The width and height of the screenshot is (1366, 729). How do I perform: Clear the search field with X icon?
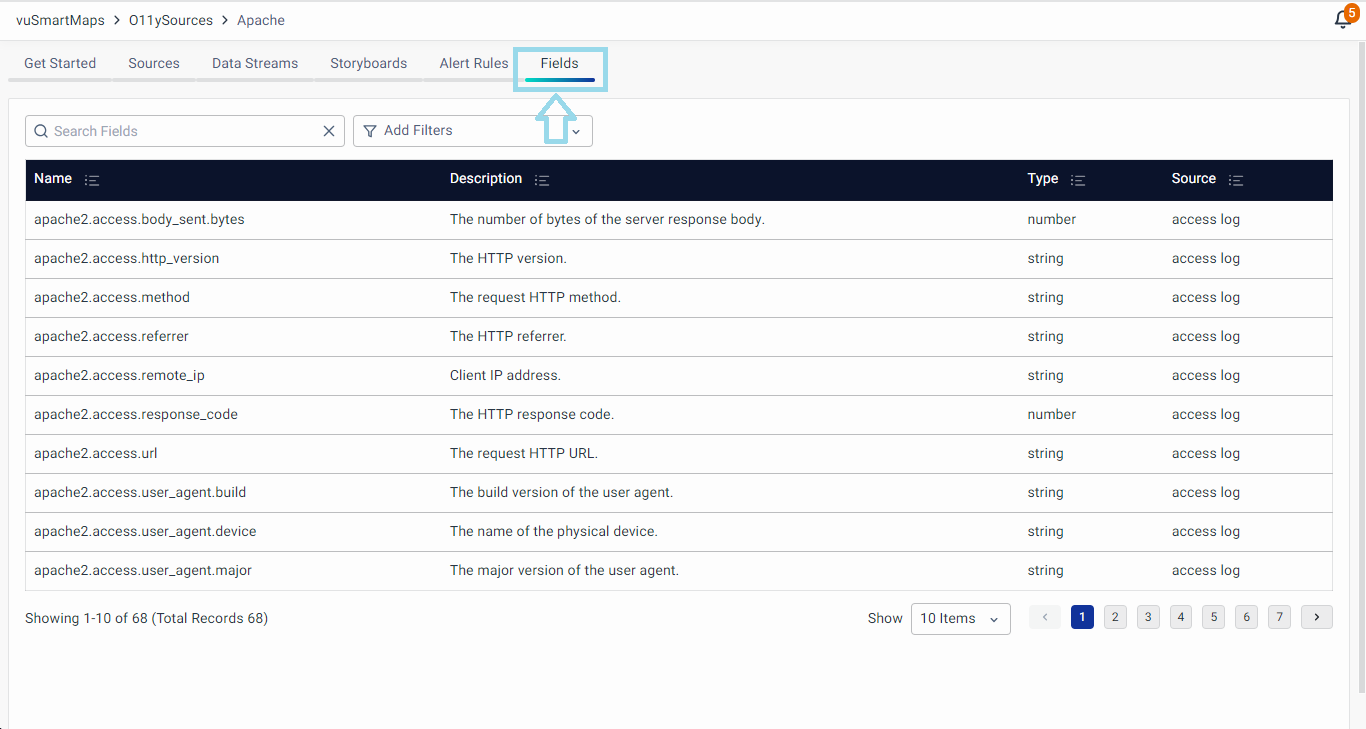pyautogui.click(x=329, y=131)
